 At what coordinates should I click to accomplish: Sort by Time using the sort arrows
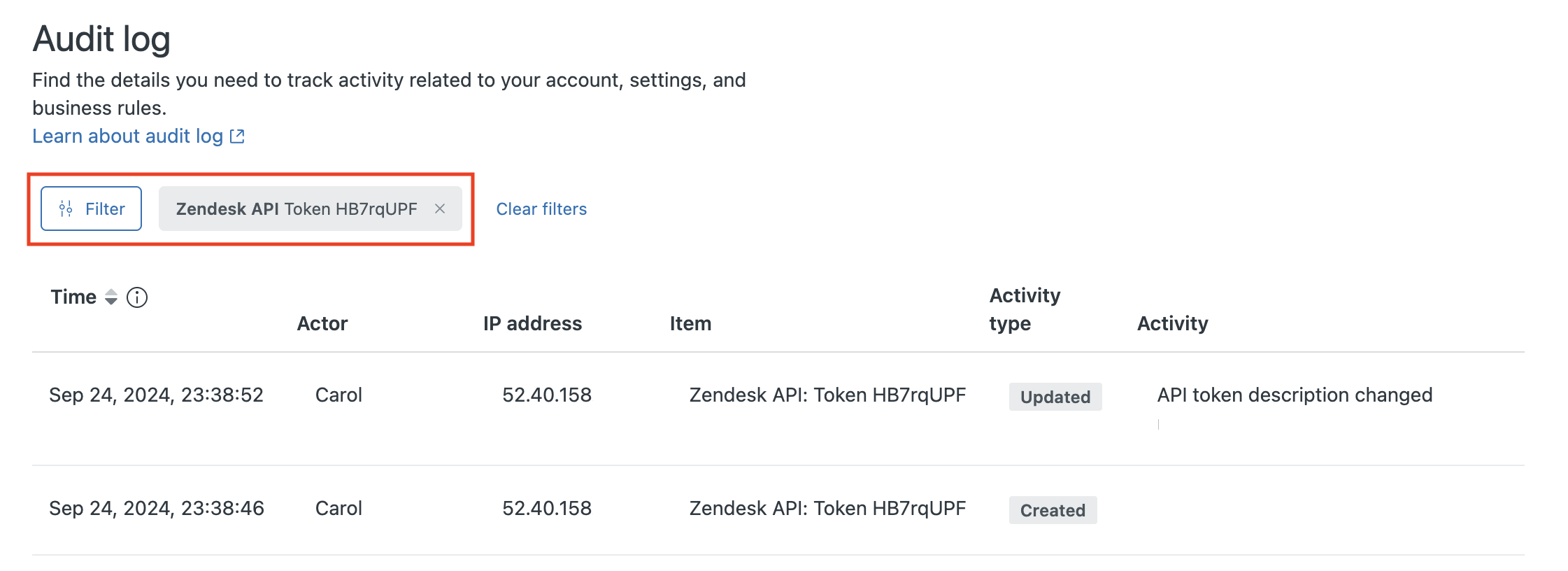tap(111, 297)
